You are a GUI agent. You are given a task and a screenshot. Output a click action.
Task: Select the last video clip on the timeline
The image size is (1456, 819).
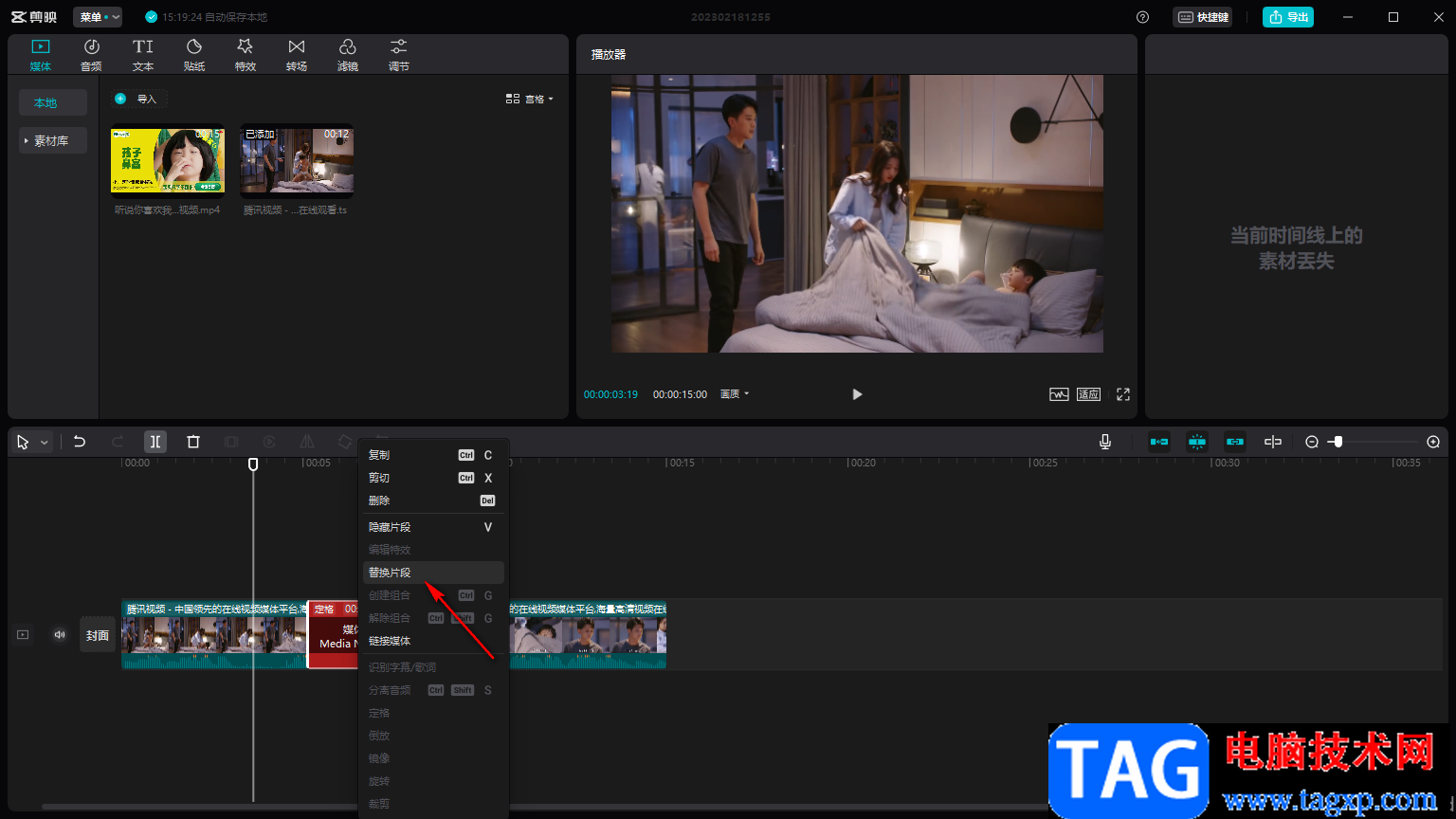click(588, 634)
